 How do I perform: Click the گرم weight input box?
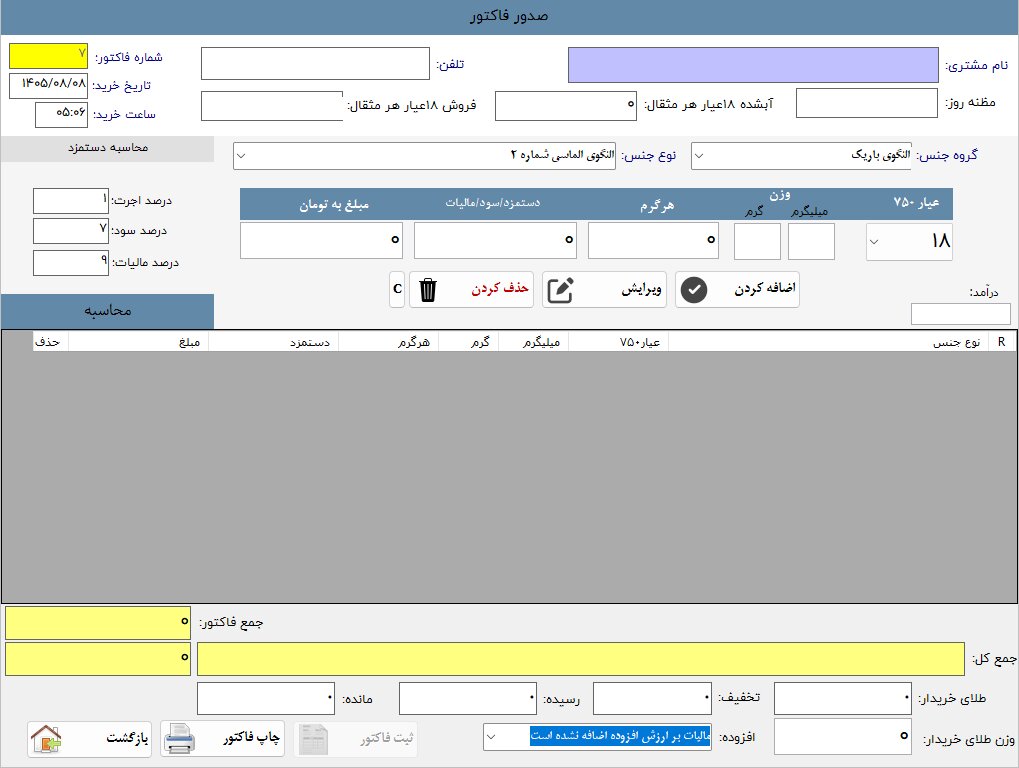757,241
